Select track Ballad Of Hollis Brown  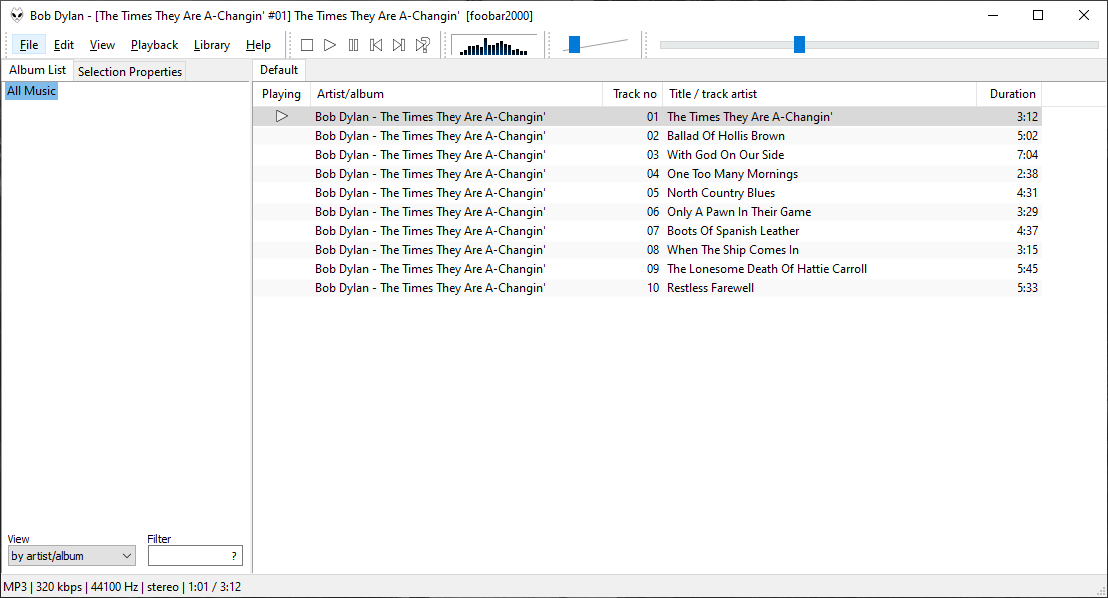point(647,136)
